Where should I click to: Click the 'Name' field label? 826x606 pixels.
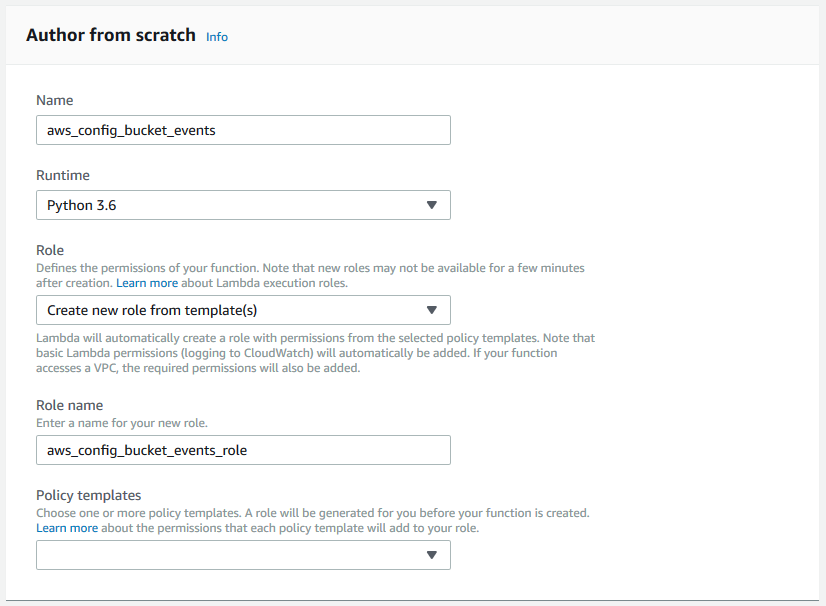(x=55, y=100)
